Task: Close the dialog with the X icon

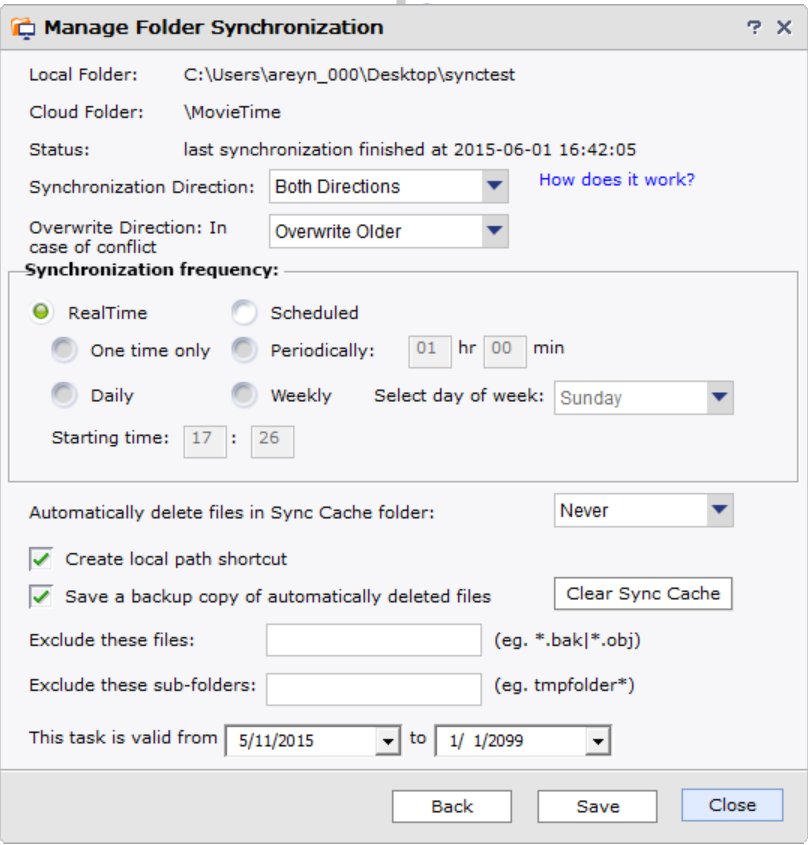Action: click(x=784, y=28)
